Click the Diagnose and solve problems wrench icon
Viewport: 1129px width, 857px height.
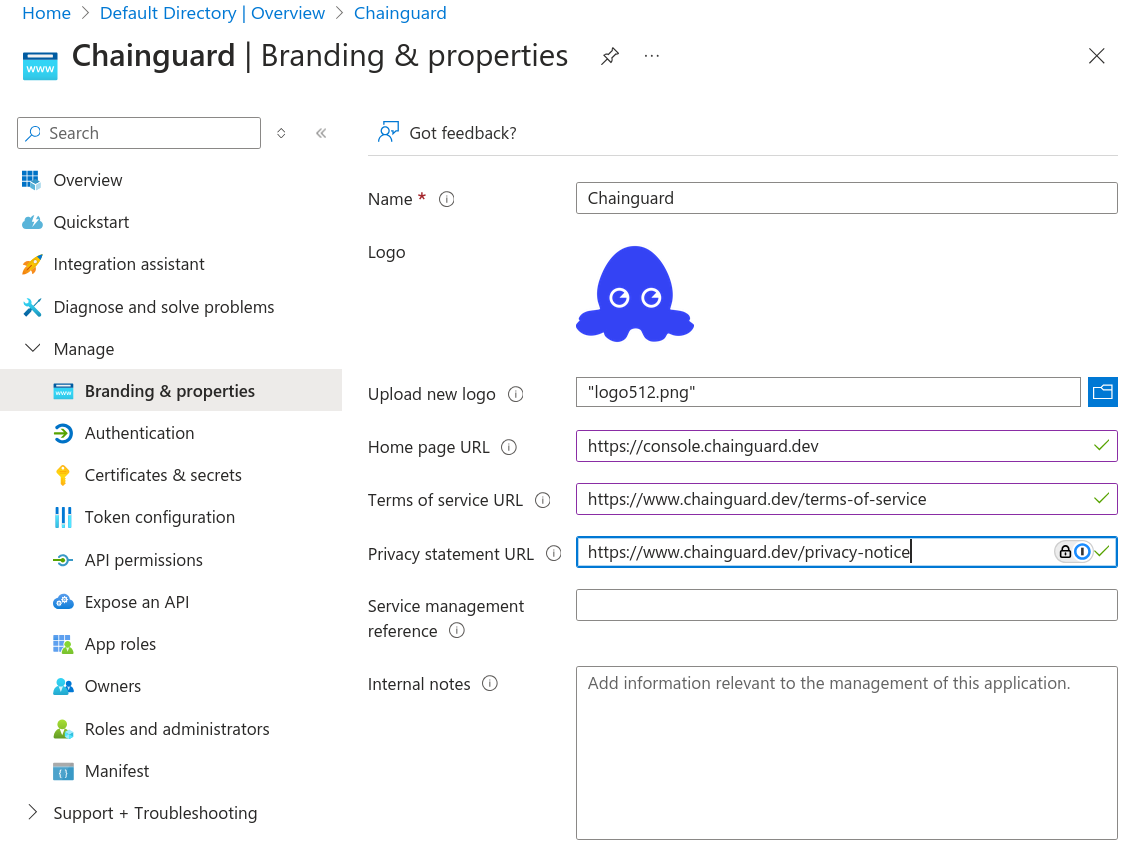tap(31, 306)
